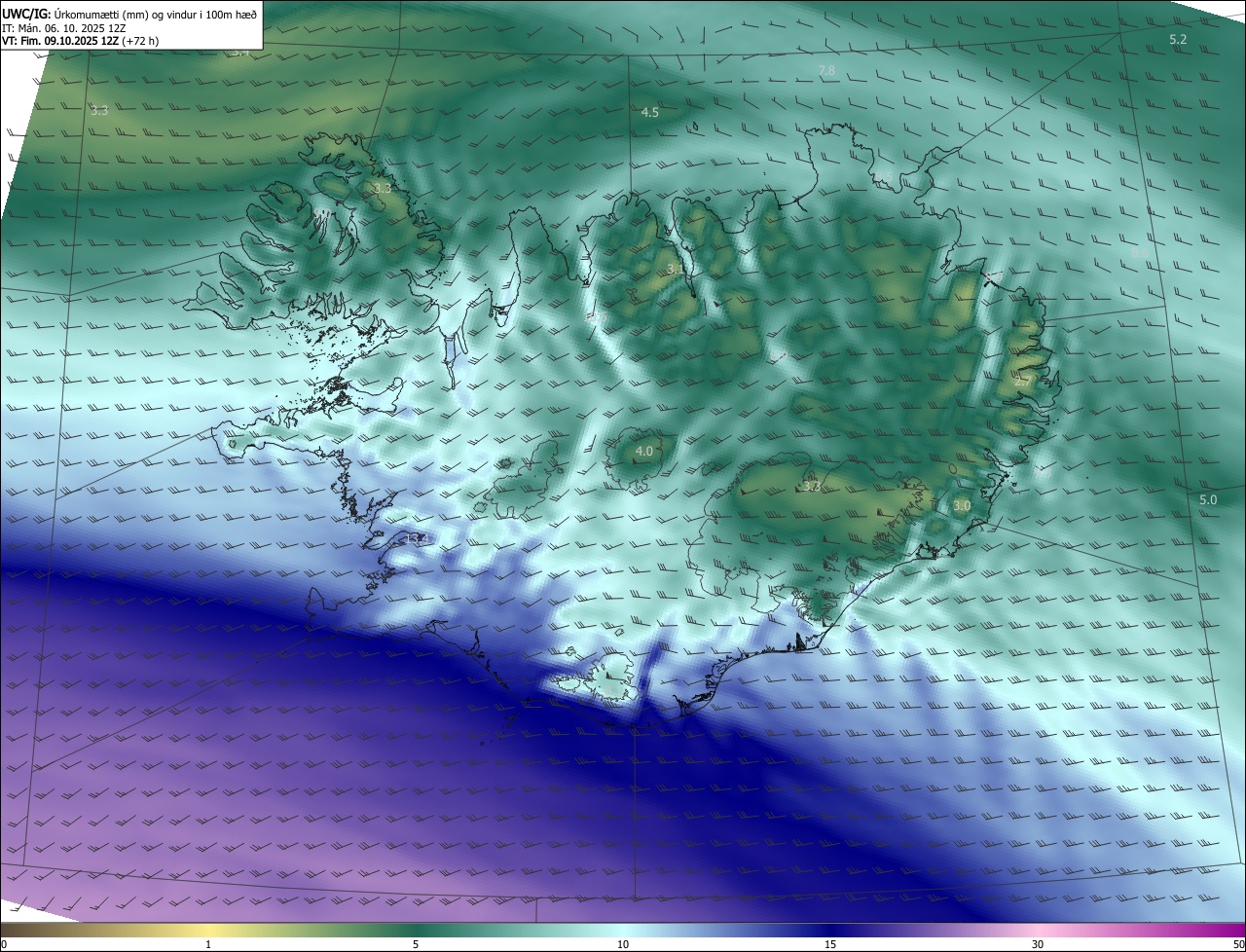This screenshot has width=1246, height=952.
Task: Select the 13.4 value label near Reykjanes
Action: 418,538
